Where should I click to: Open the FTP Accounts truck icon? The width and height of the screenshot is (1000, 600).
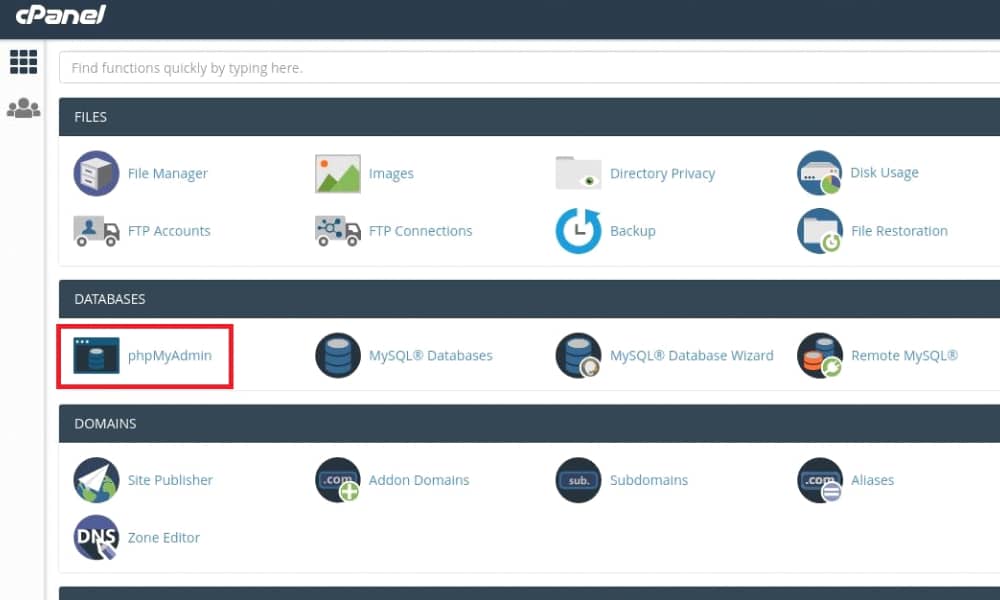(96, 231)
